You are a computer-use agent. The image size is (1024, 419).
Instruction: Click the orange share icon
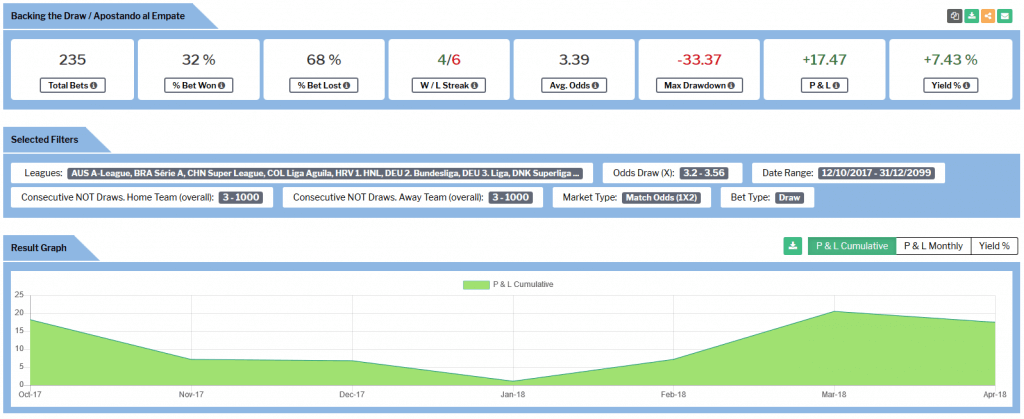988,16
